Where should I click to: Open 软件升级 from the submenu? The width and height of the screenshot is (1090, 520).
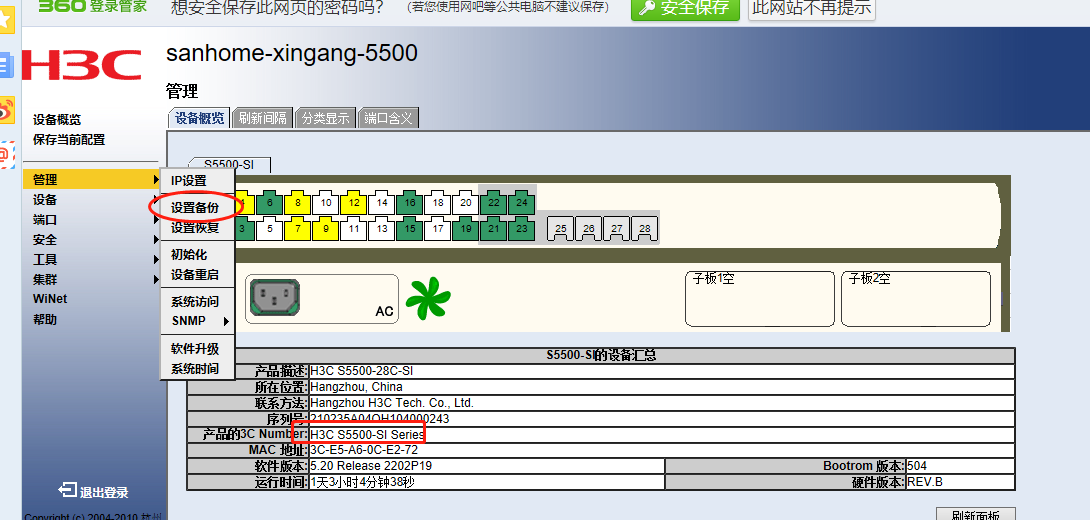[x=195, y=349]
